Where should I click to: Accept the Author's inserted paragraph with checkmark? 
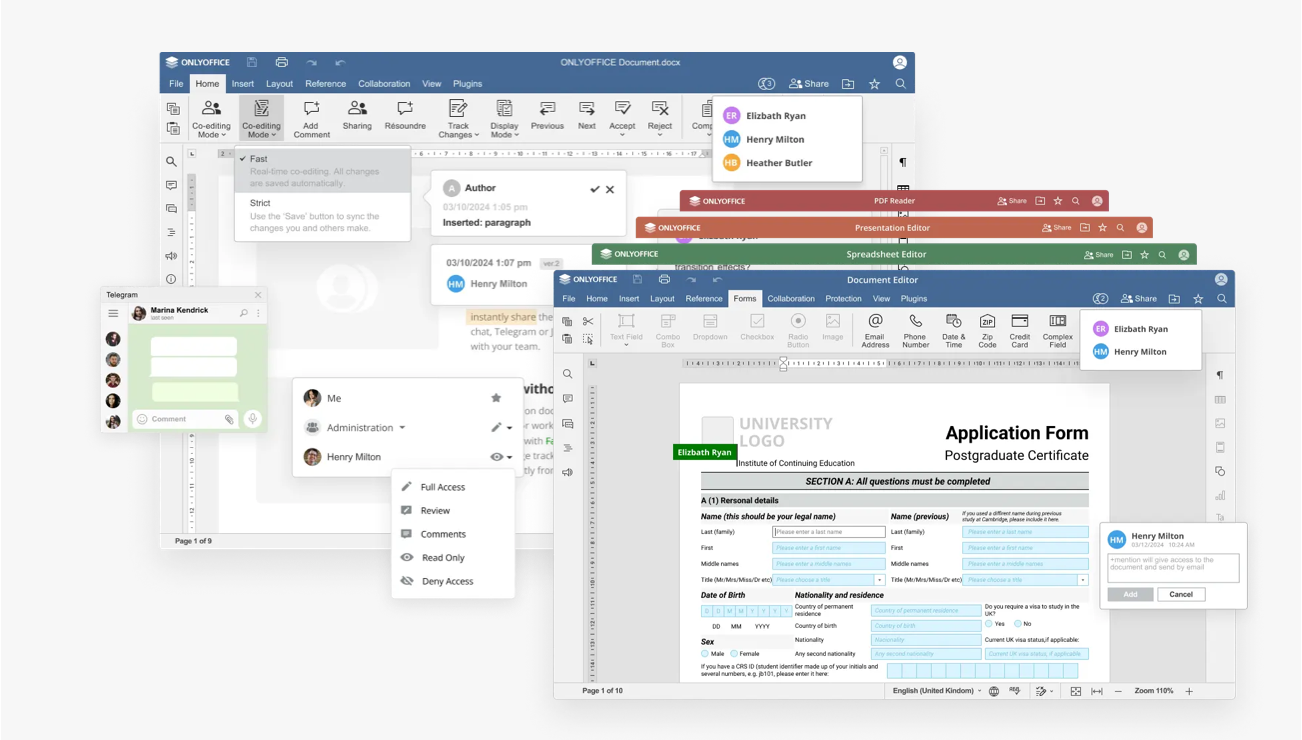tap(595, 189)
